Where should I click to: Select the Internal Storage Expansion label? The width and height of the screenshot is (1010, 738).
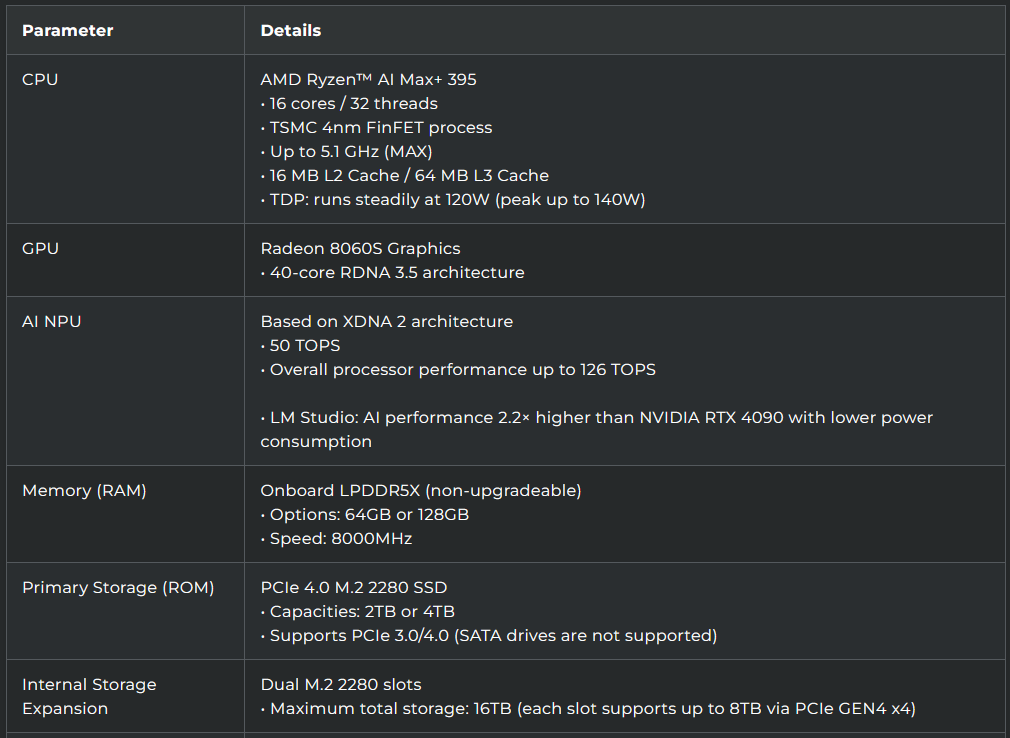[89, 696]
